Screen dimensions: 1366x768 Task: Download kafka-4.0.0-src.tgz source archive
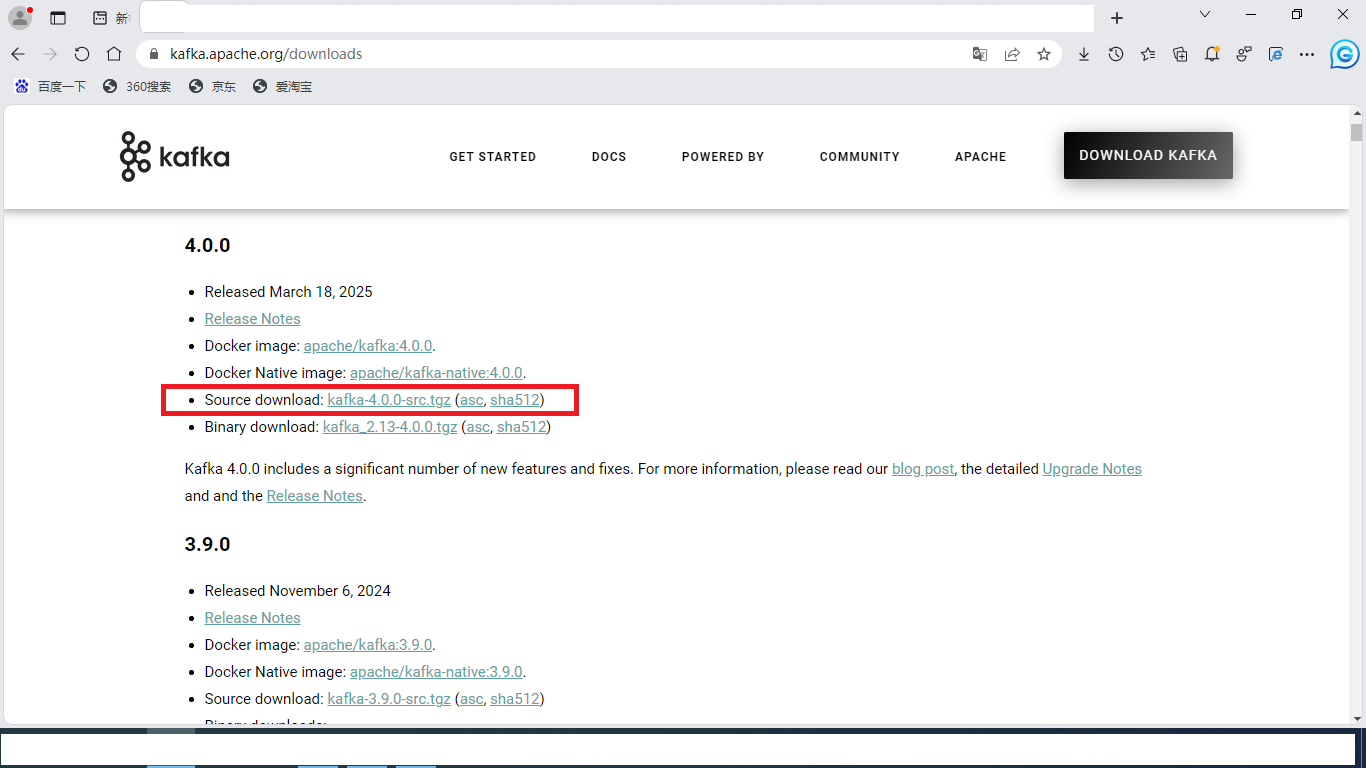tap(389, 400)
